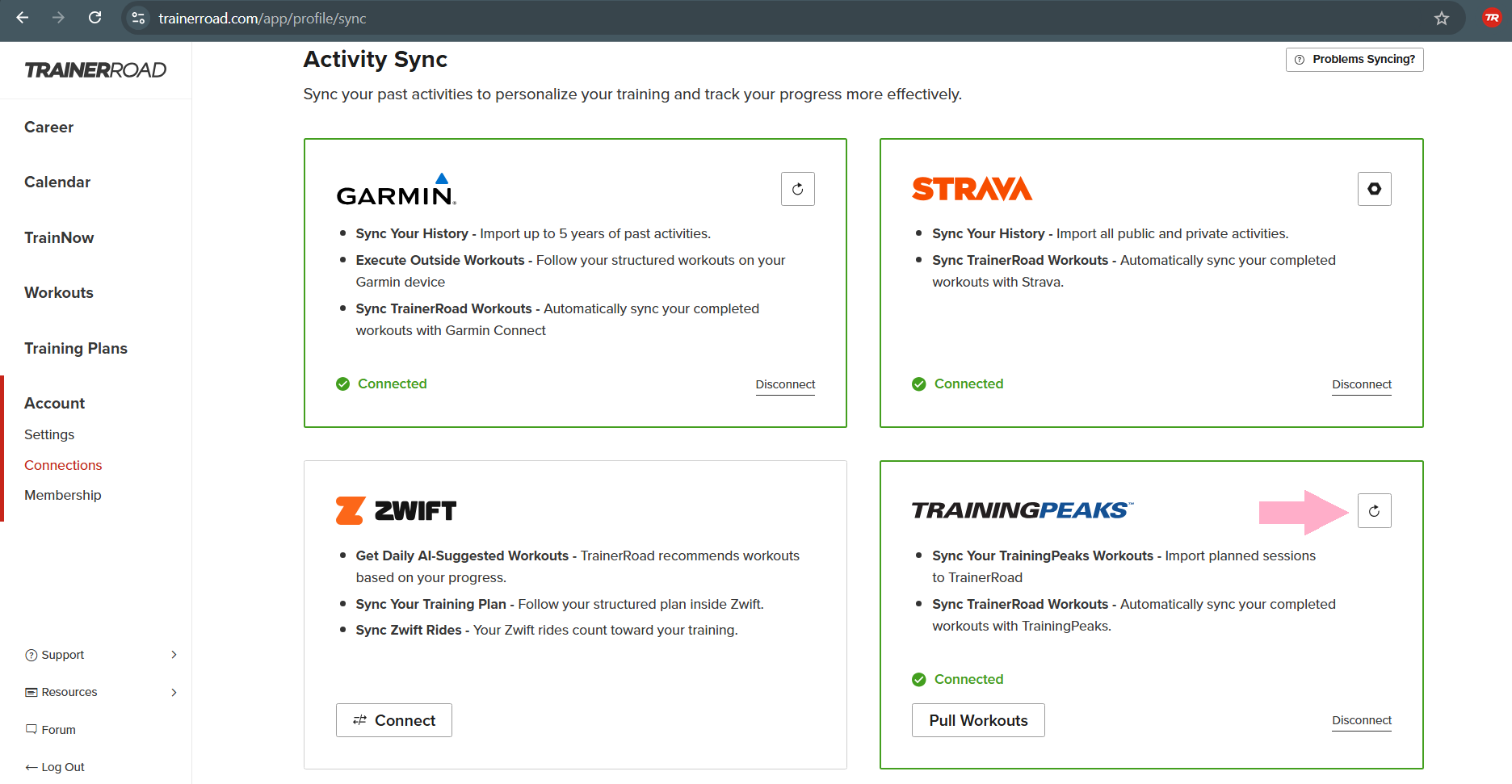
Task: Focus the browser address bar URL
Action: pos(262,18)
